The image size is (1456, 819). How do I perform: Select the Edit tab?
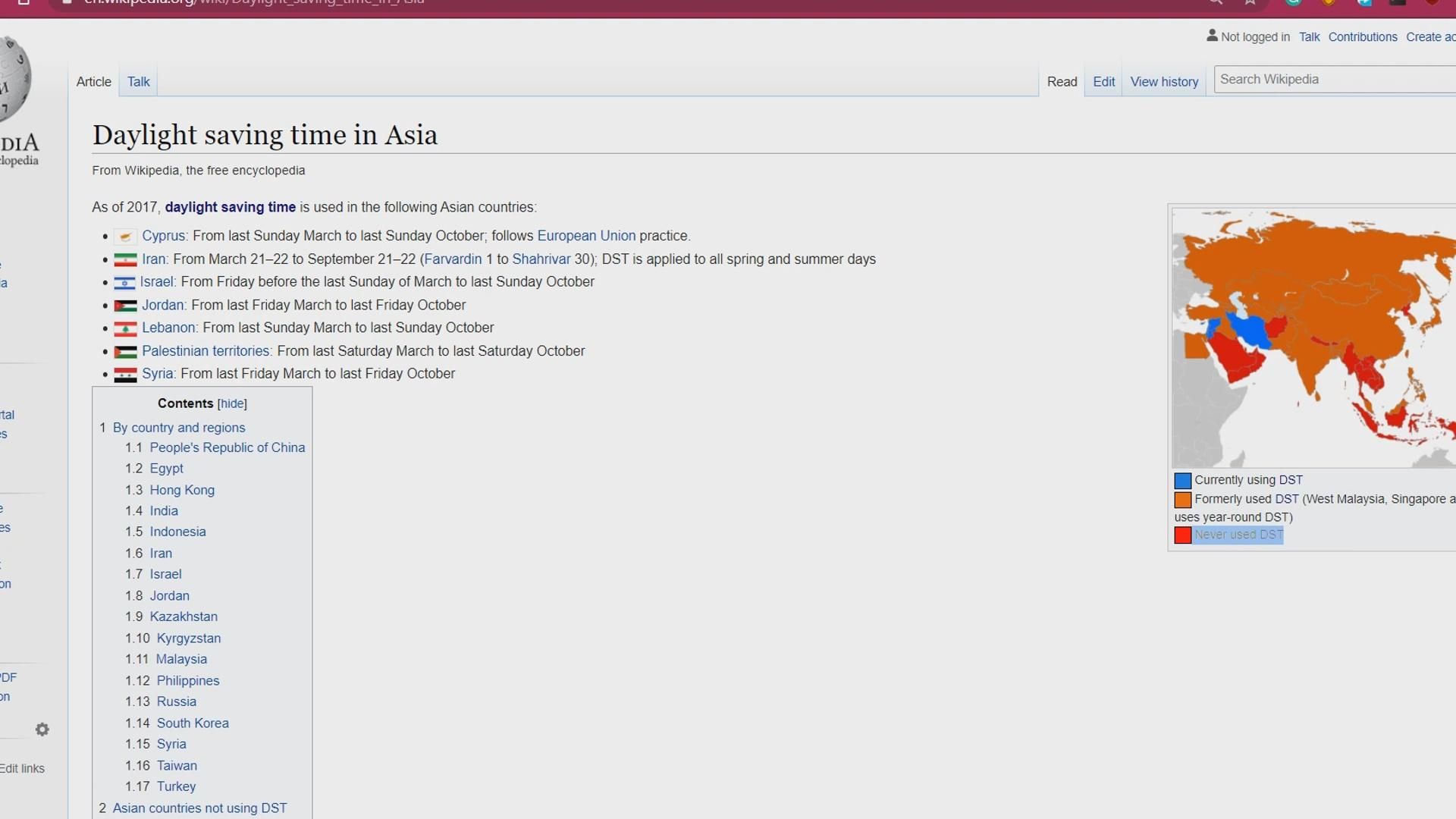coord(1103,82)
